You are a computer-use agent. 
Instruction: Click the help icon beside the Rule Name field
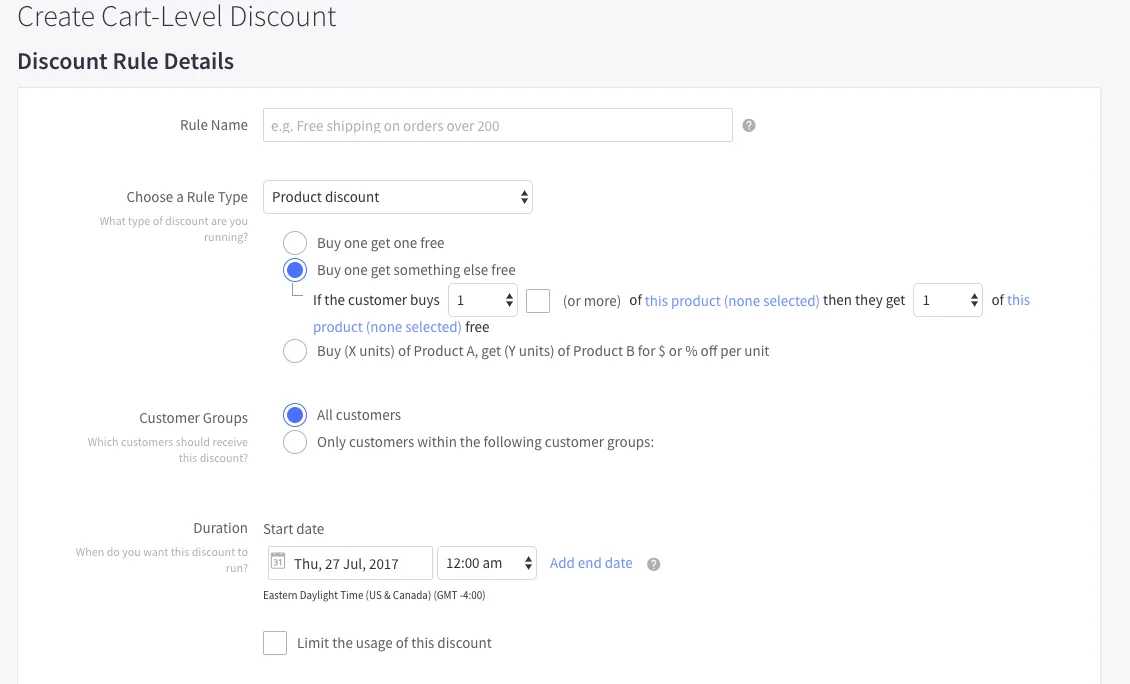[748, 125]
